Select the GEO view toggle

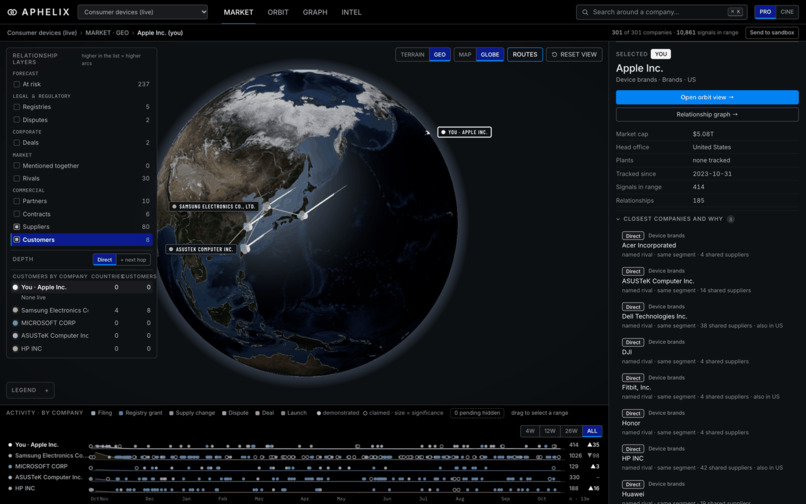coord(440,55)
